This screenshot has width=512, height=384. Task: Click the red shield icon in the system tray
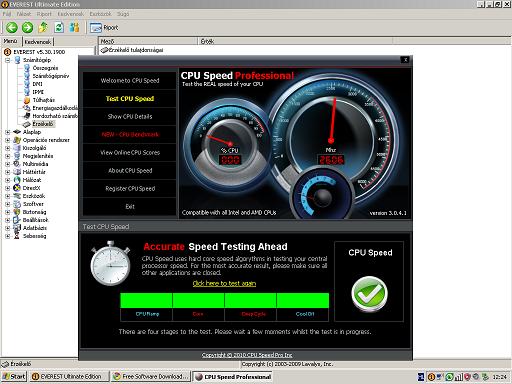(x=467, y=377)
